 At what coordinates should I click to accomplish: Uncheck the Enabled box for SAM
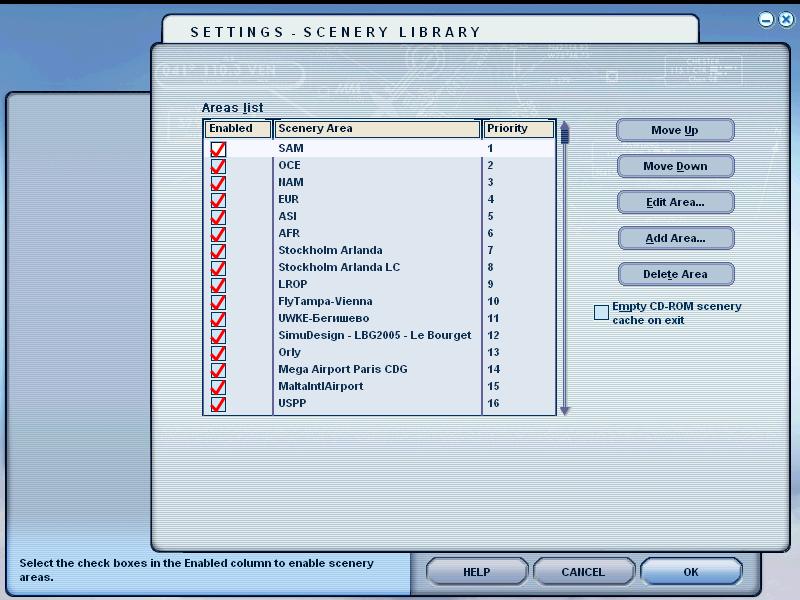218,149
